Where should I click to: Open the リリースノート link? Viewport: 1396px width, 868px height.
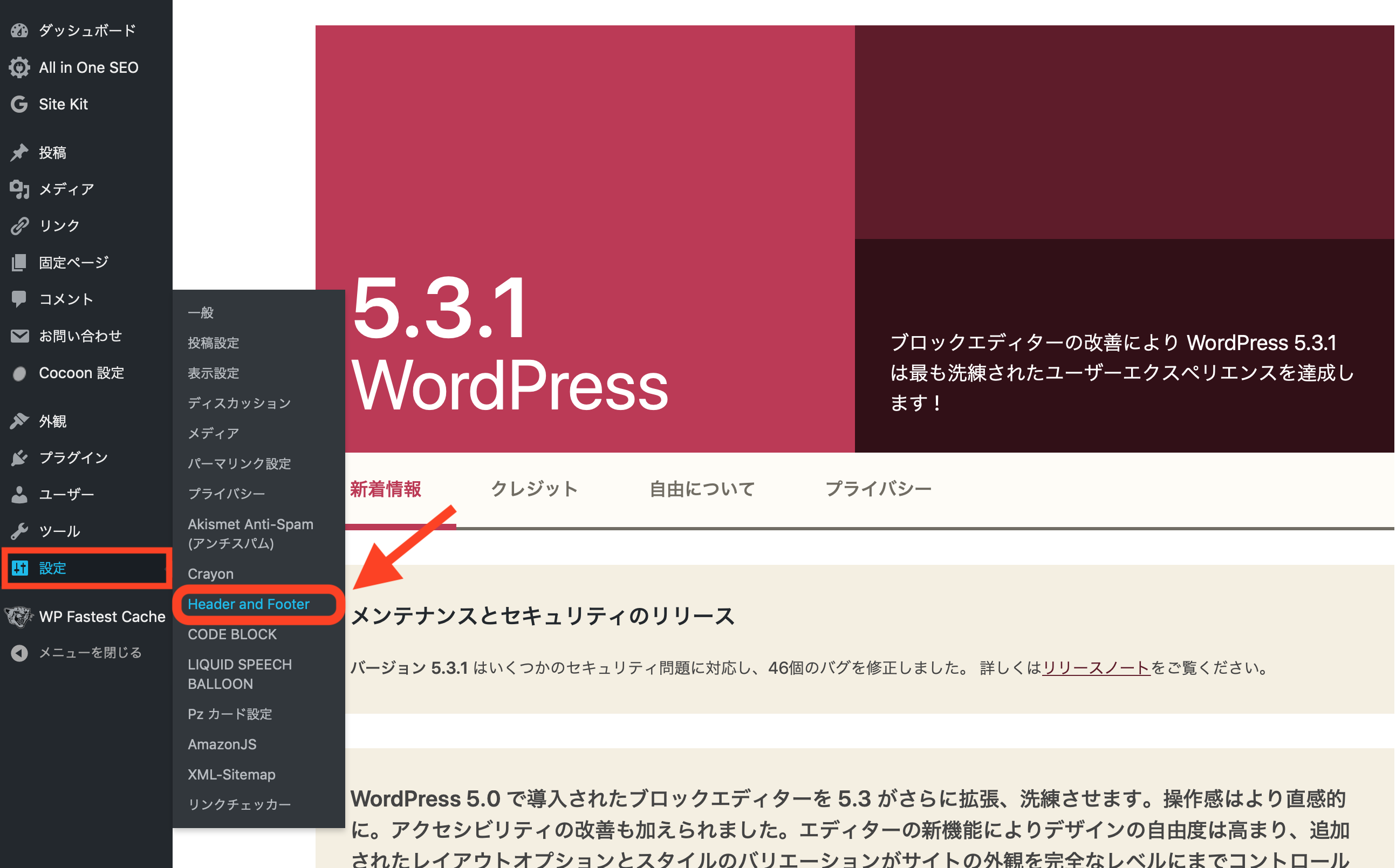pyautogui.click(x=1097, y=668)
